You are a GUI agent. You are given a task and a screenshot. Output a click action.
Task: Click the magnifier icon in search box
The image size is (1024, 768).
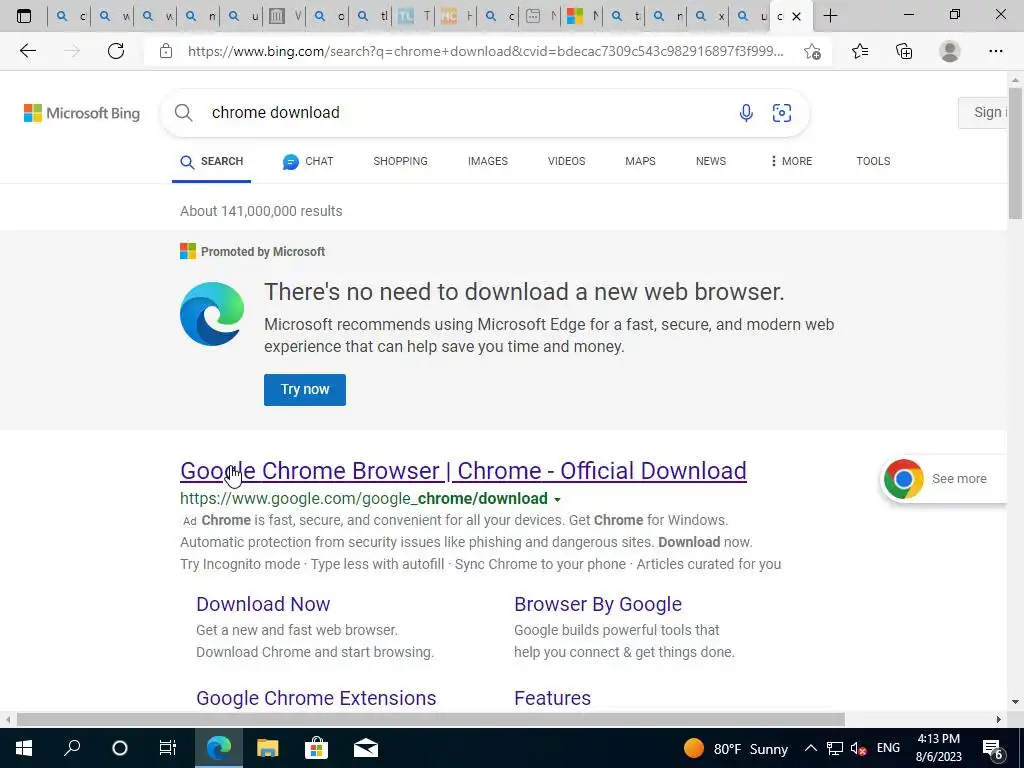(x=184, y=113)
